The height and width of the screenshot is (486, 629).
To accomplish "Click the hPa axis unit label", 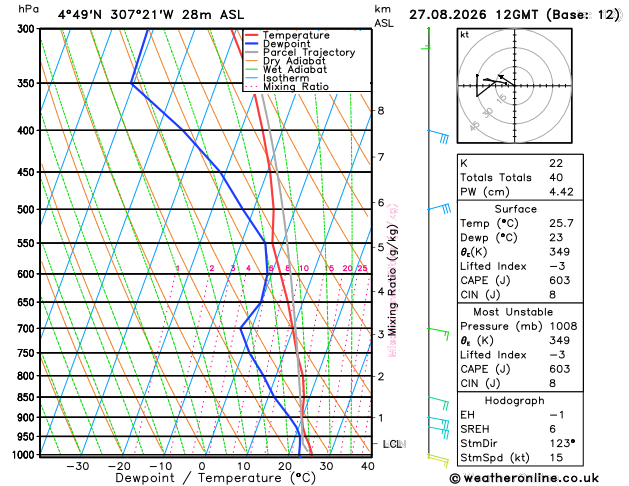I will pyautogui.click(x=28, y=9).
